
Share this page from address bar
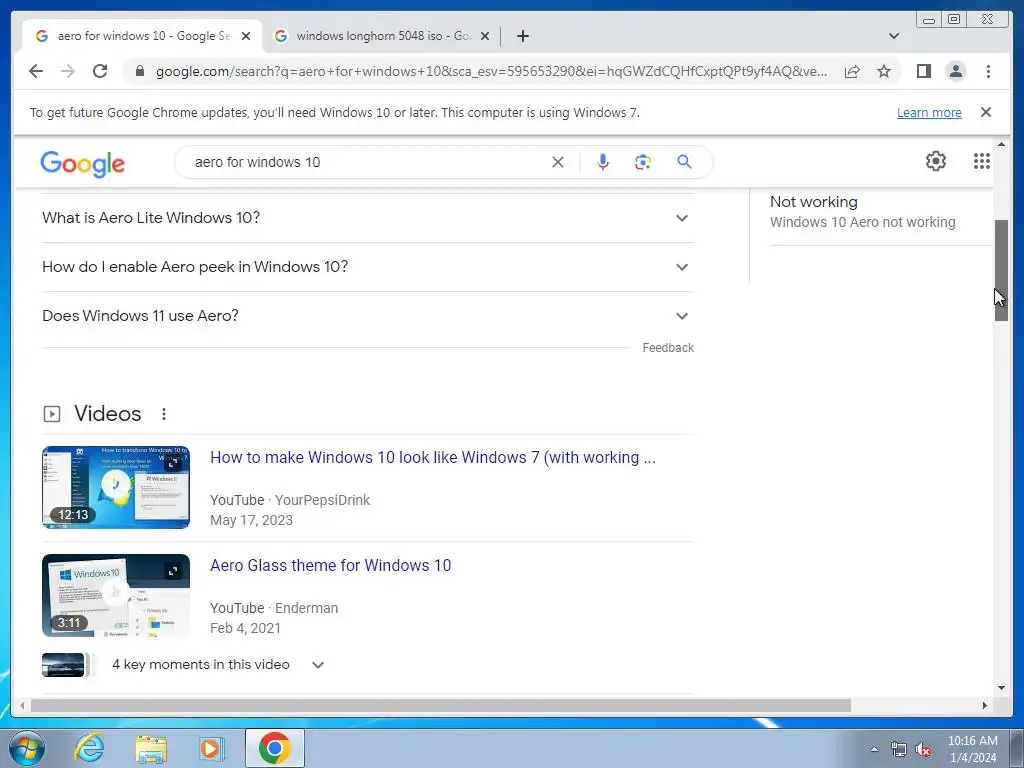[x=852, y=71]
